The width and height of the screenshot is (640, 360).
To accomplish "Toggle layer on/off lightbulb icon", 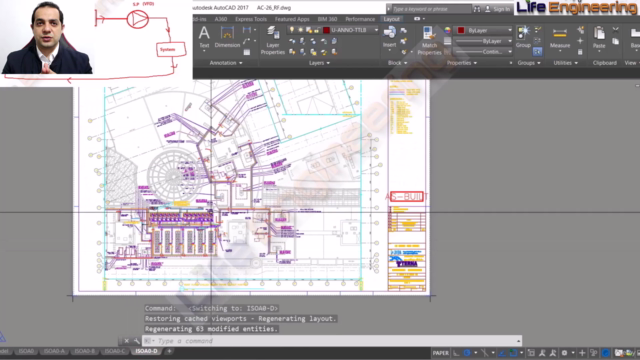I will pyautogui.click(x=292, y=30).
